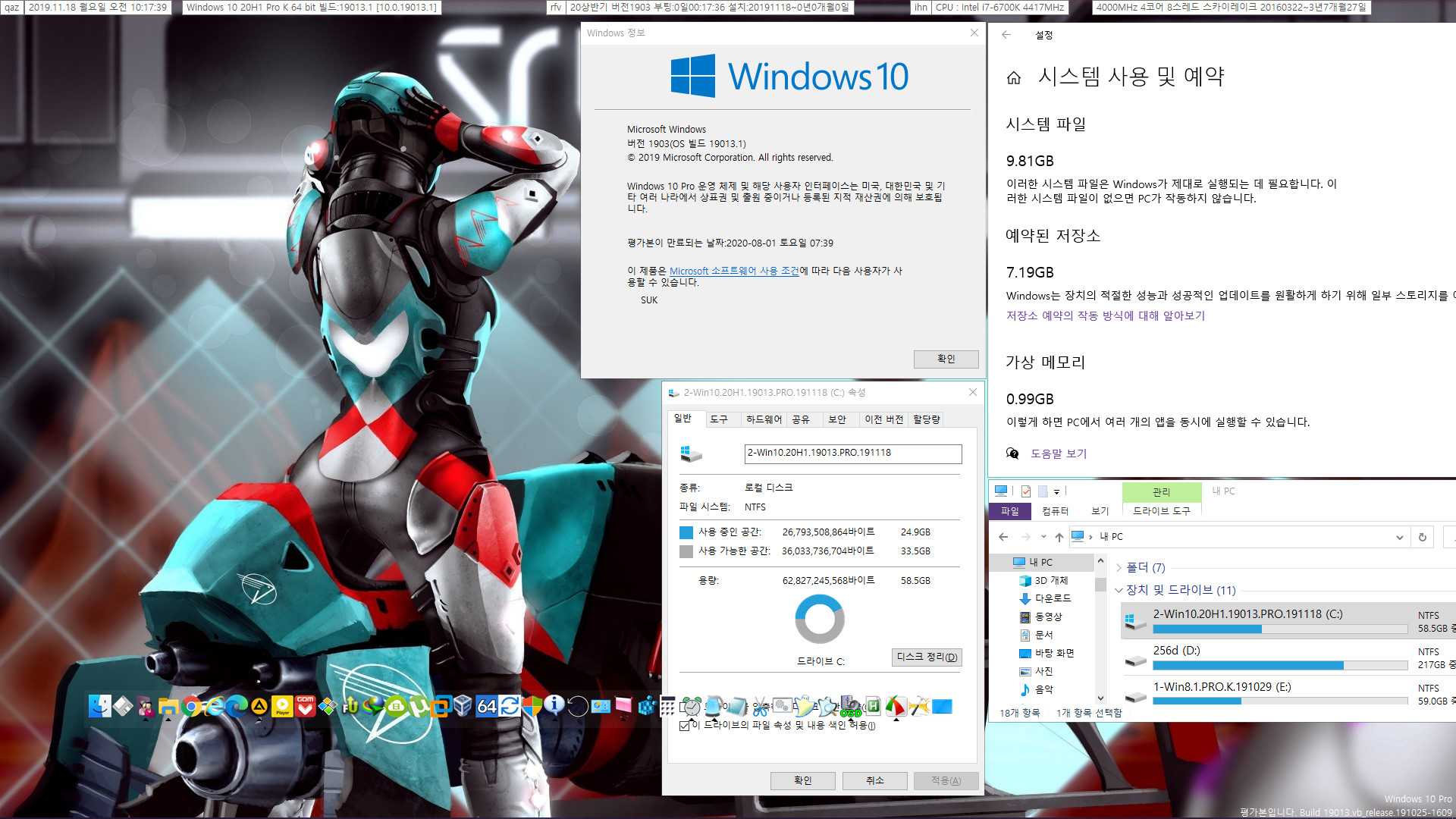1456x819 pixels.
Task: Launch uTorrent from the dock
Action: click(419, 706)
